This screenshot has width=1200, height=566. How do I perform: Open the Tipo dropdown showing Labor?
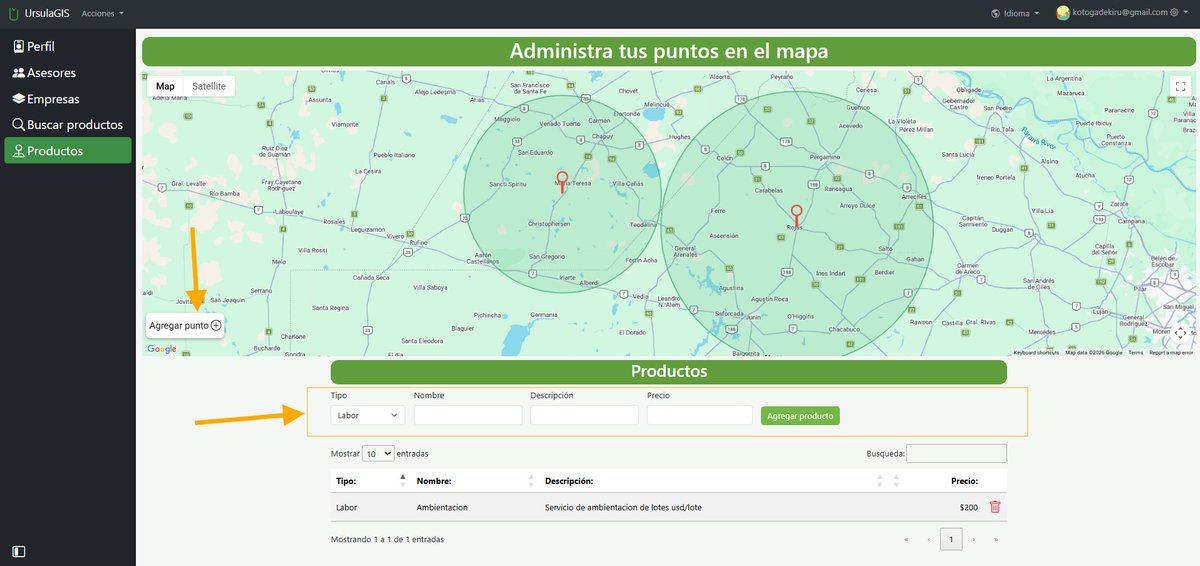click(x=368, y=415)
